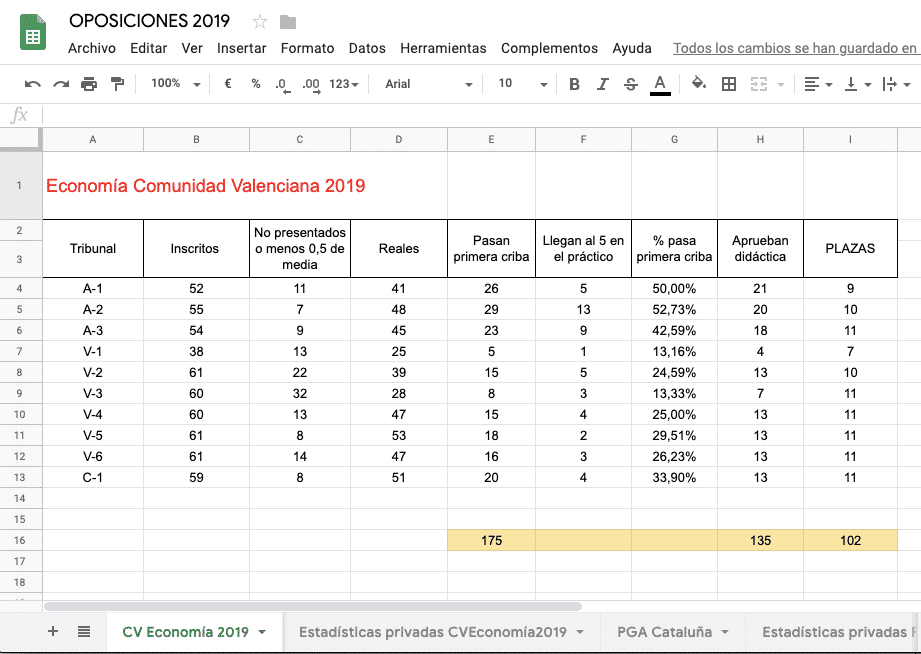The image size is (921, 654).
Task: Click the formula bar input field
Action: [480, 115]
